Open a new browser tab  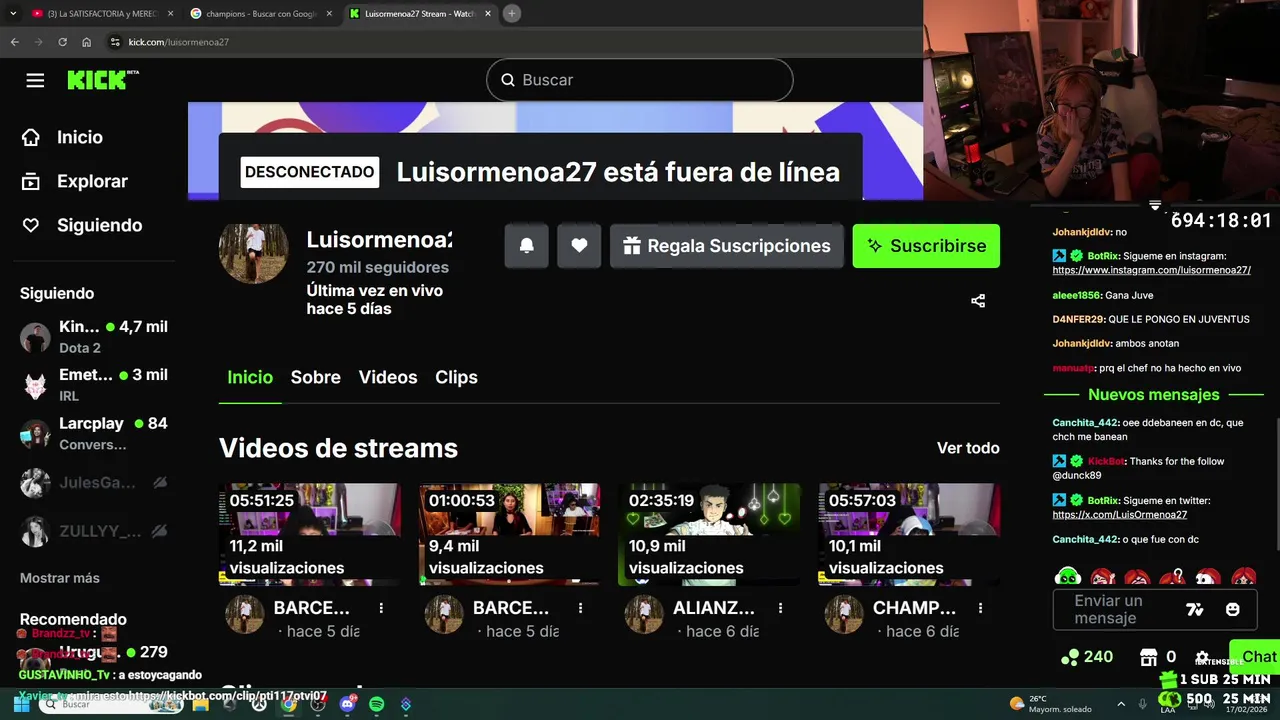tap(511, 13)
